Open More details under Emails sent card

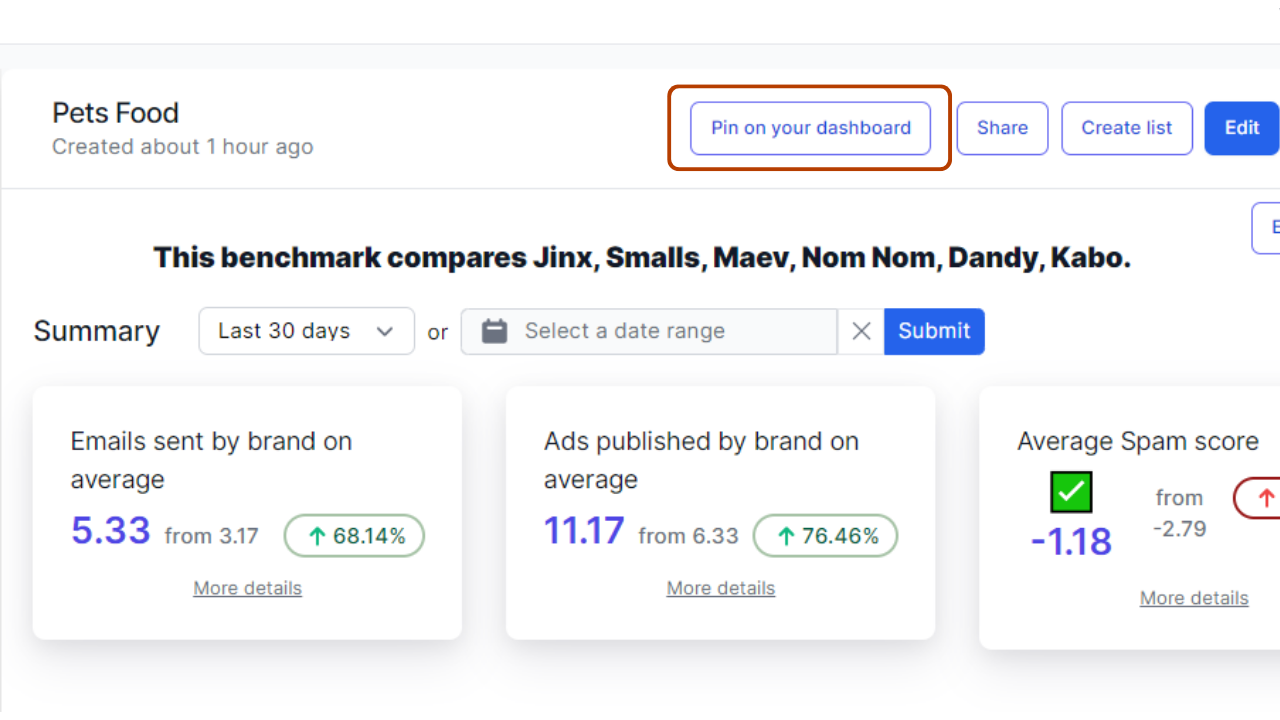coord(248,588)
